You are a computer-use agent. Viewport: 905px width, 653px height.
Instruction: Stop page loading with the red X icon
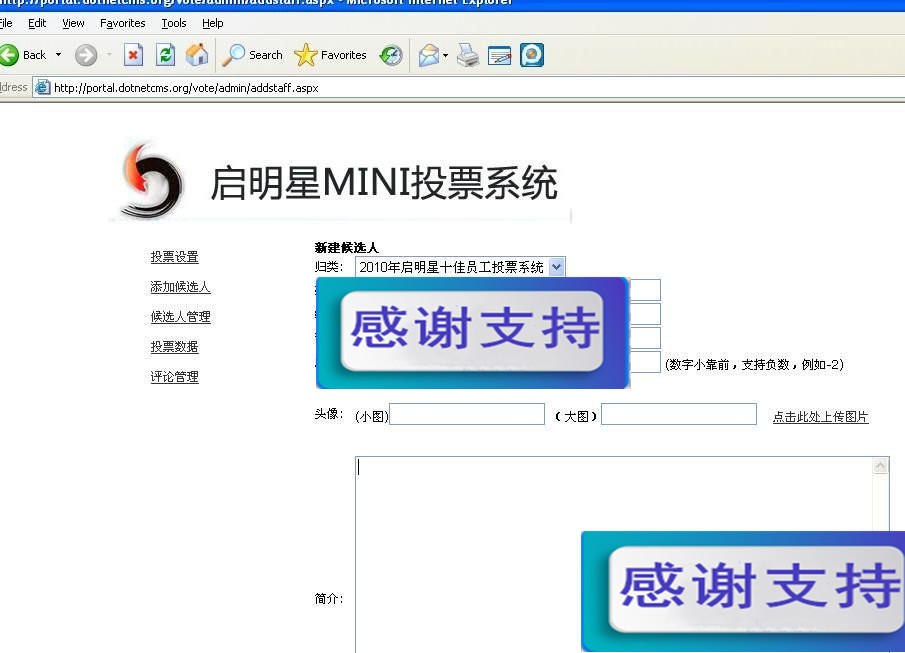click(133, 55)
